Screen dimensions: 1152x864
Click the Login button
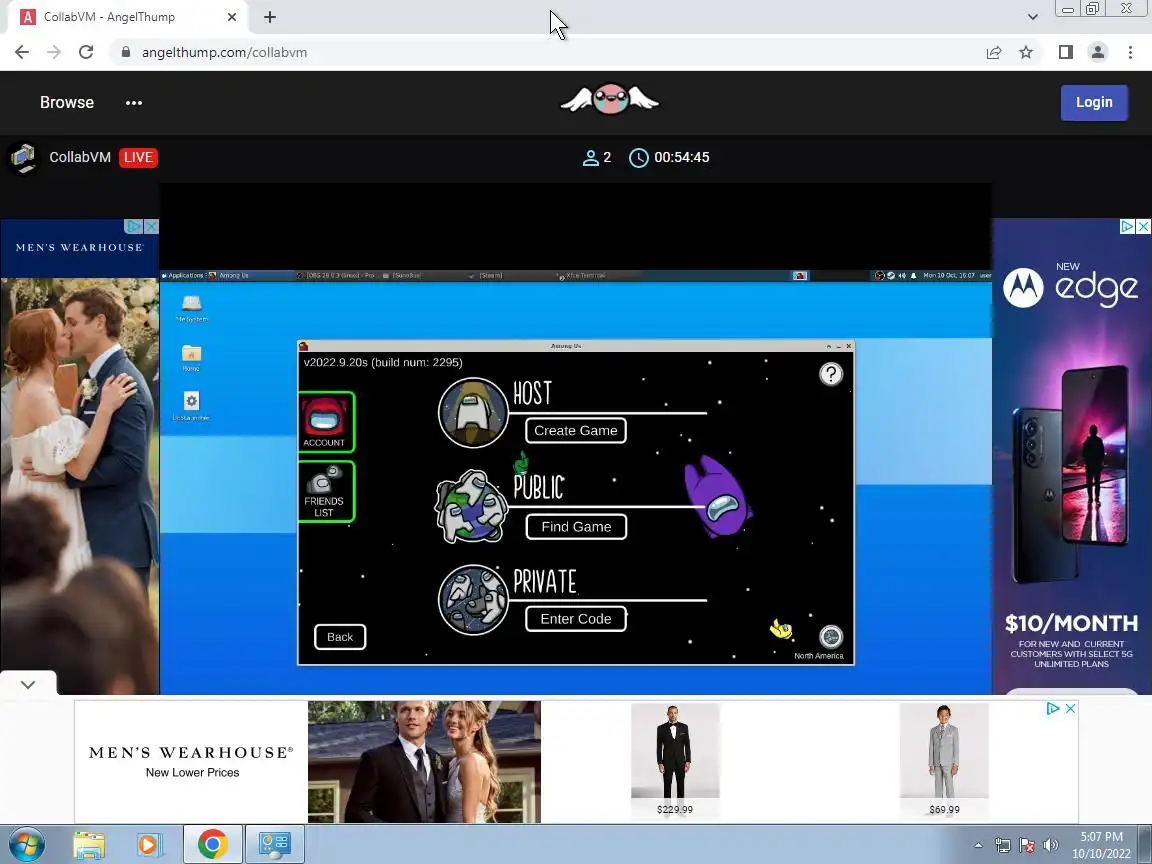1094,102
